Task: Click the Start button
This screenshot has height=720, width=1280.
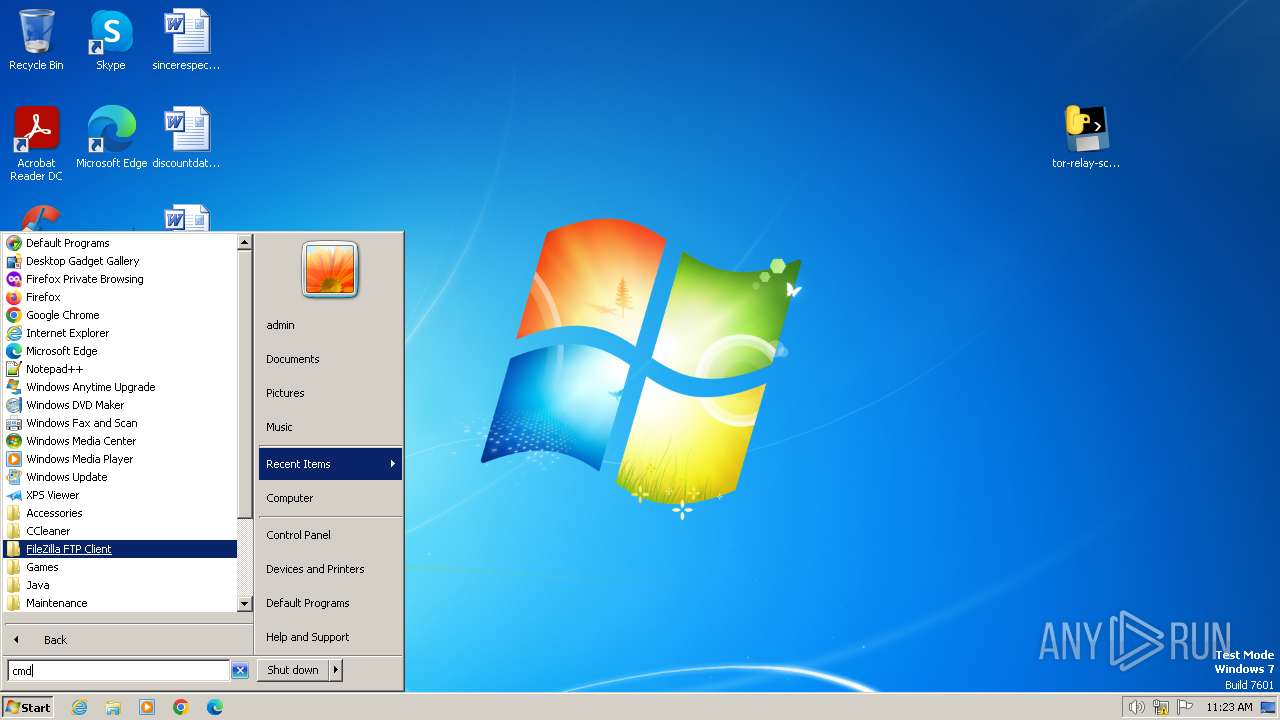Action: (28, 707)
